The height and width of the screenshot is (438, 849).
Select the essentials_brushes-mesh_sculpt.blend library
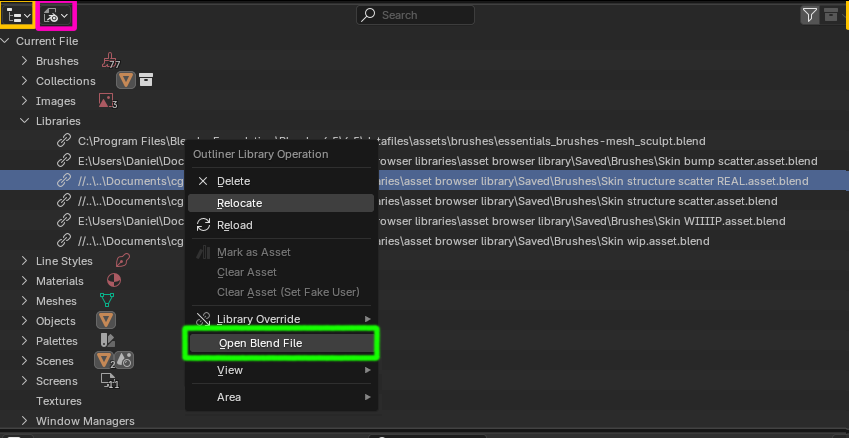[391, 141]
